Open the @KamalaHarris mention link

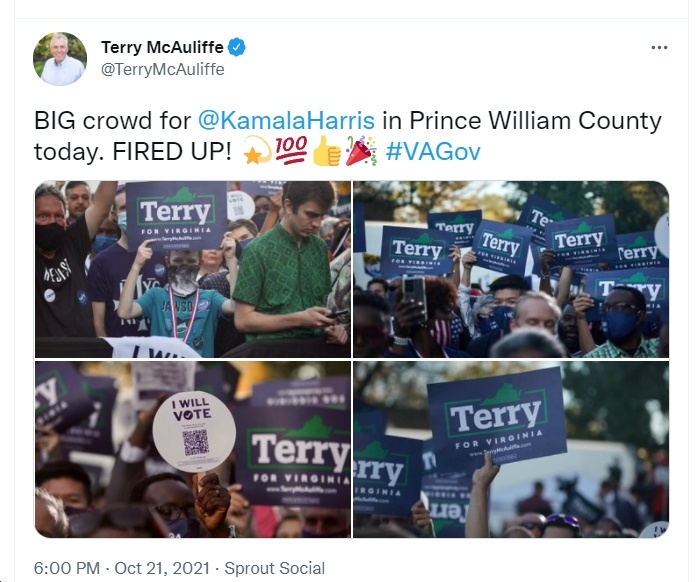(x=286, y=121)
